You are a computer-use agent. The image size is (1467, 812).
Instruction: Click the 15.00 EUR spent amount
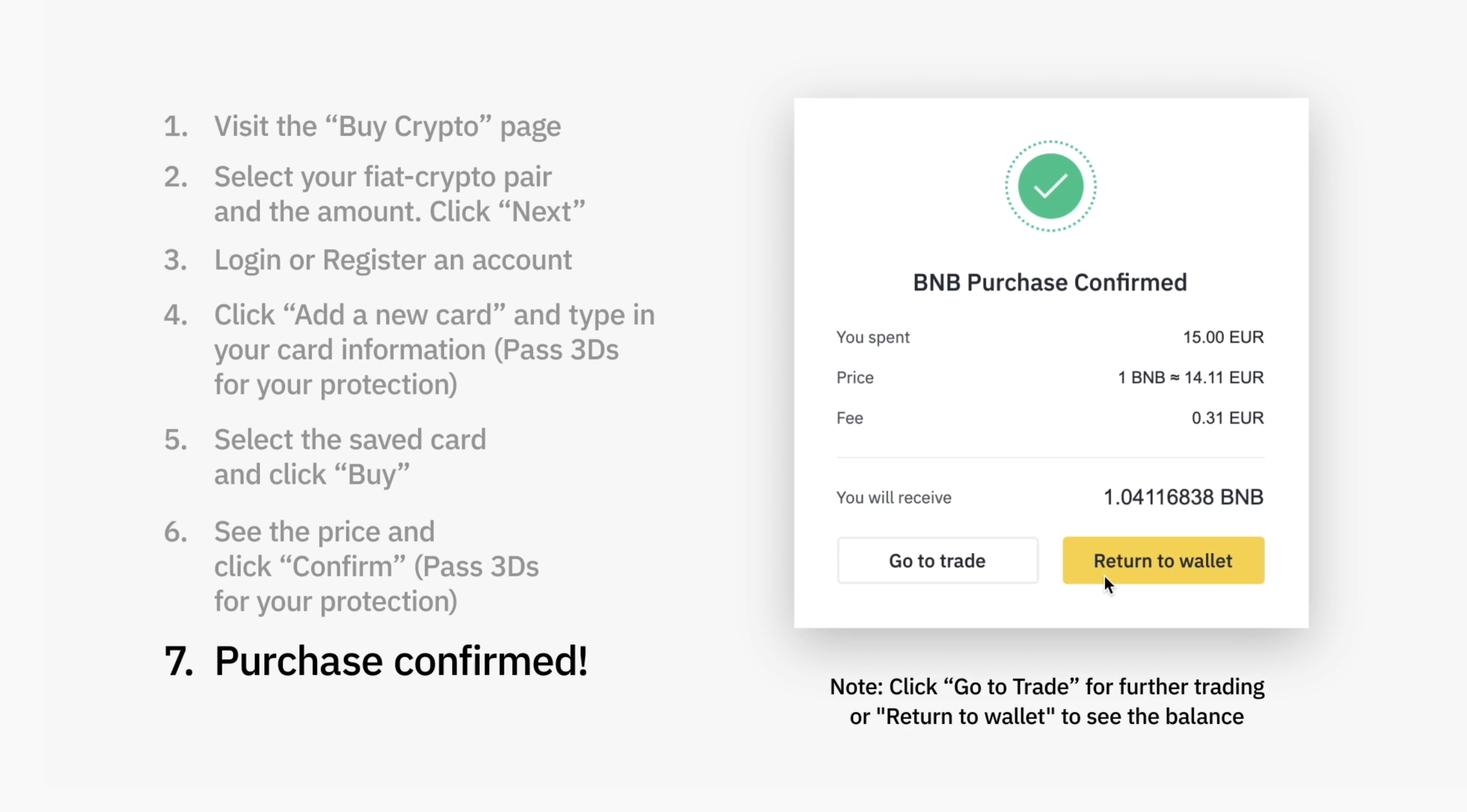pyautogui.click(x=1223, y=337)
